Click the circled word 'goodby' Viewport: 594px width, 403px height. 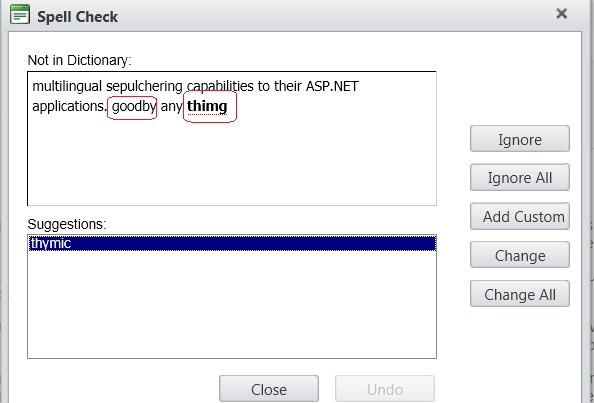(x=134, y=107)
